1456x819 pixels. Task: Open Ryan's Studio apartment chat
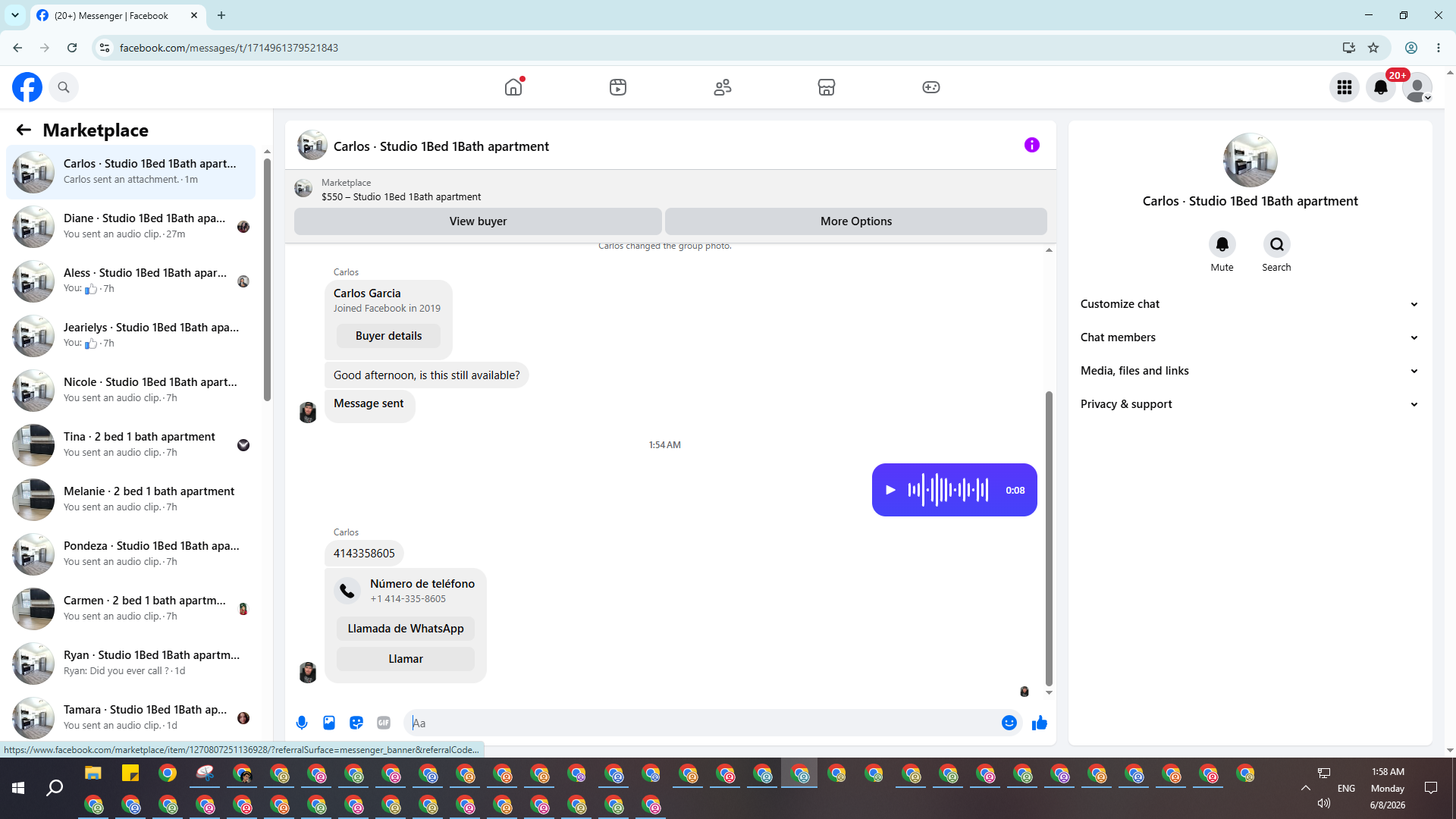(x=131, y=664)
